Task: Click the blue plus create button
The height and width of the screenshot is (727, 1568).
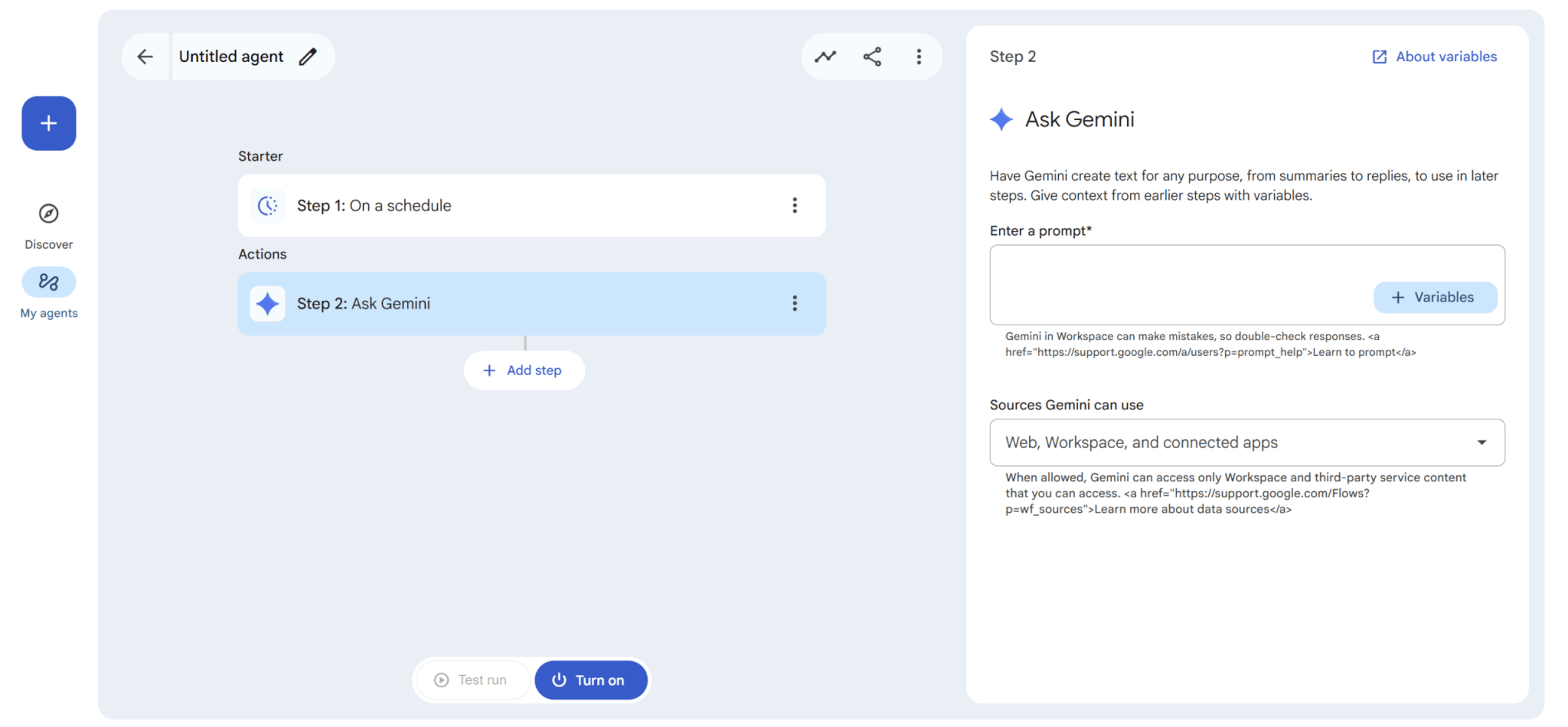Action: click(48, 123)
